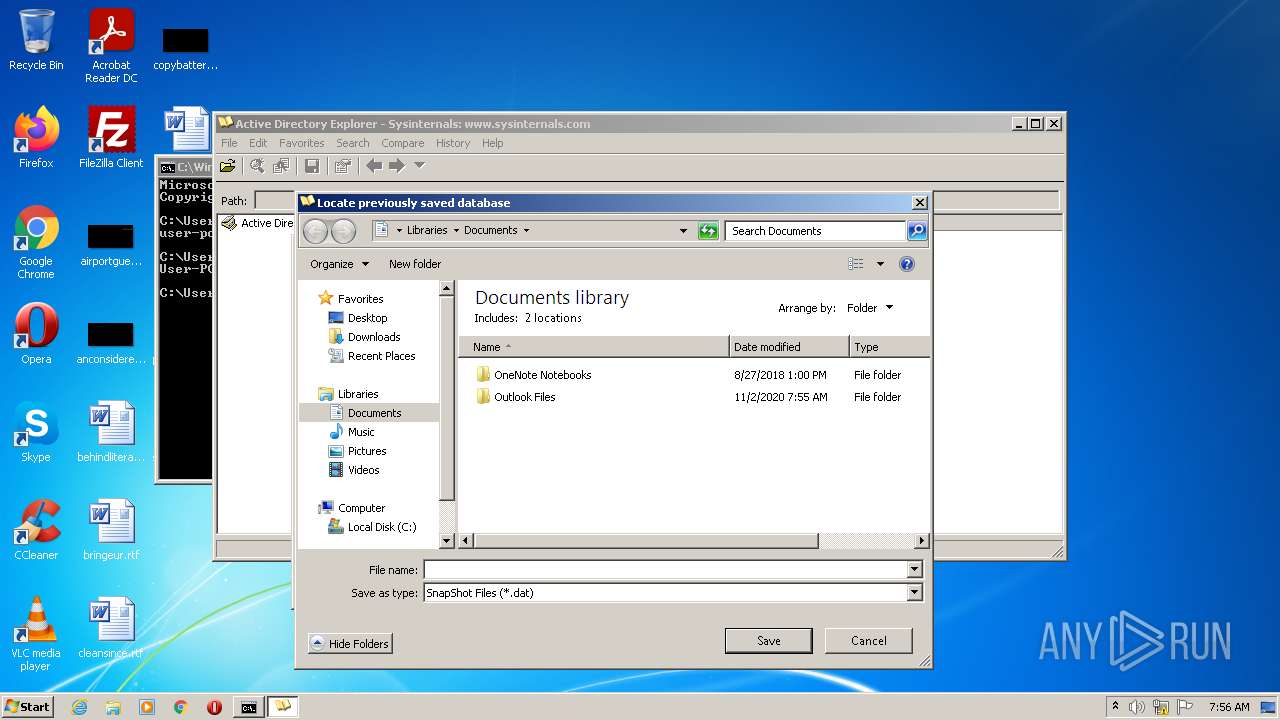Expand the arrow after Documents in breadcrumb
The height and width of the screenshot is (720, 1280).
point(526,231)
